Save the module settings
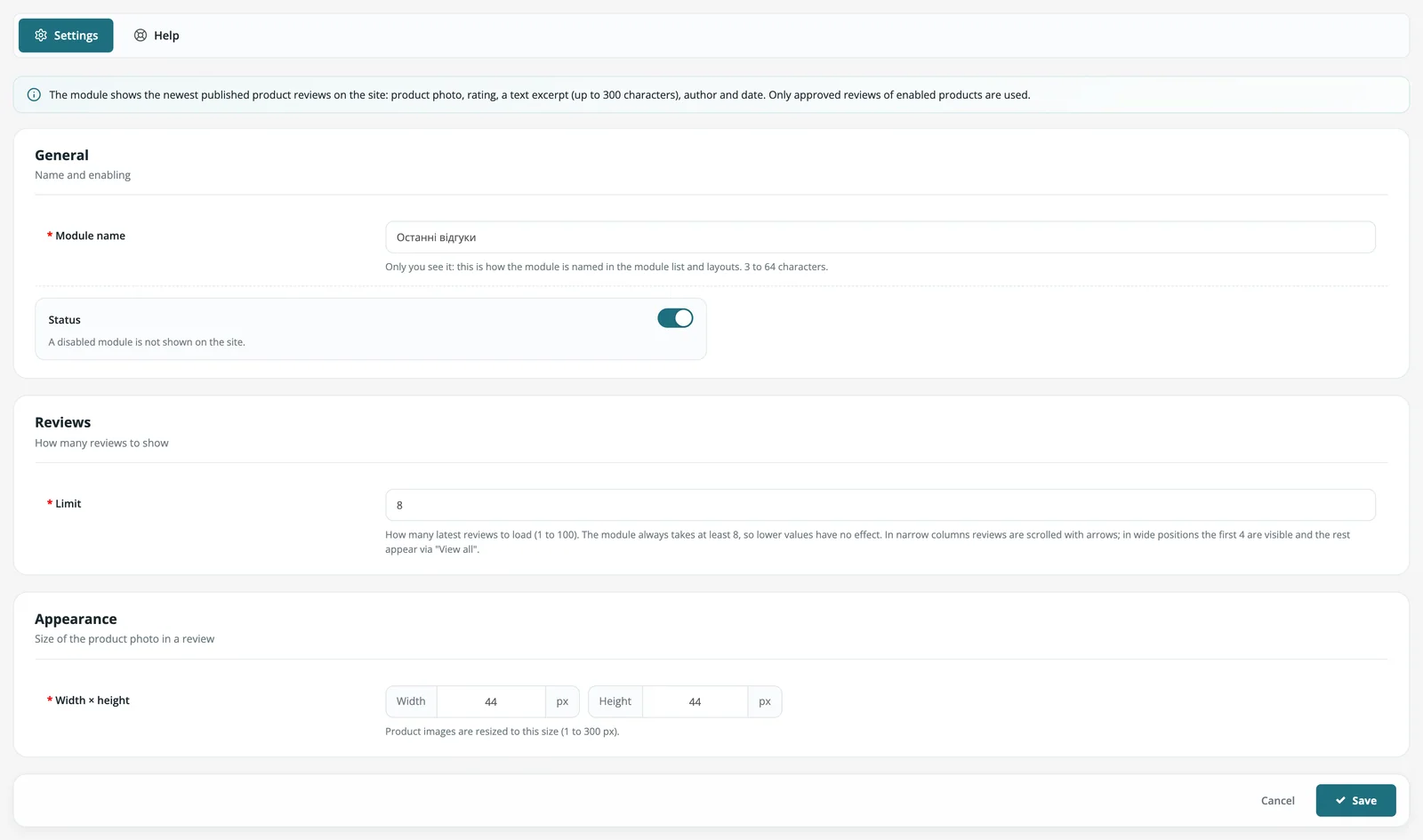This screenshot has width=1423, height=840. [x=1355, y=801]
